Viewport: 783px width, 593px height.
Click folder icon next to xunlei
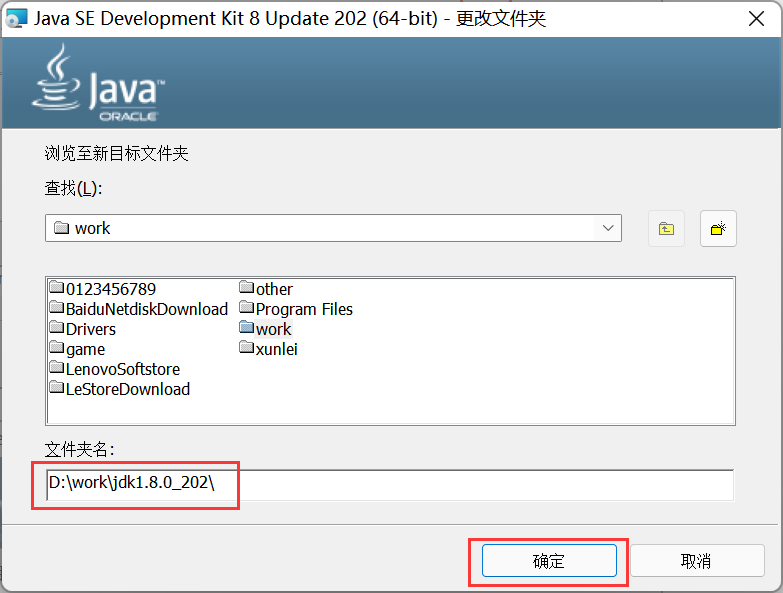coord(247,347)
